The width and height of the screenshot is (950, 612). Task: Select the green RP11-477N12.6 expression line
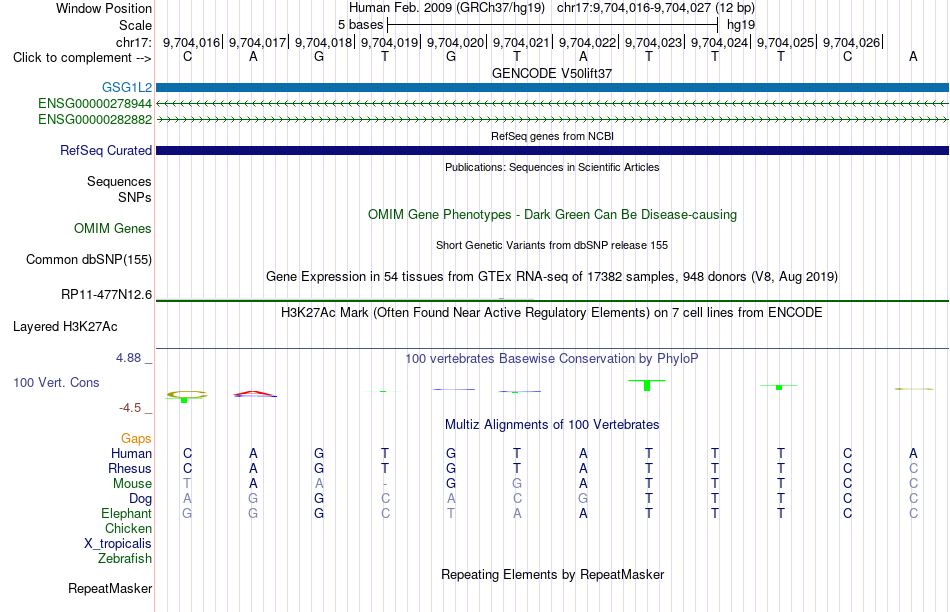click(x=553, y=301)
